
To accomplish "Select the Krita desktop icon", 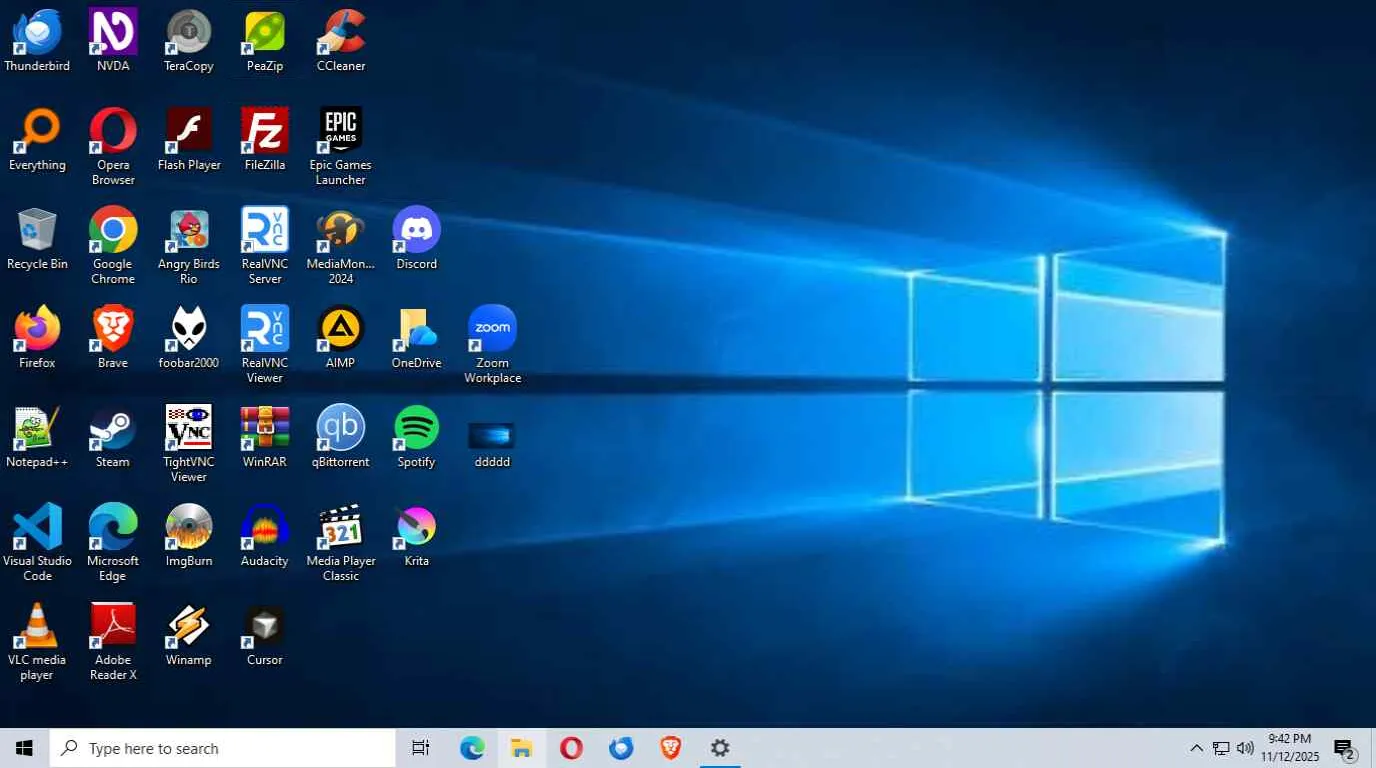I will click(x=417, y=536).
